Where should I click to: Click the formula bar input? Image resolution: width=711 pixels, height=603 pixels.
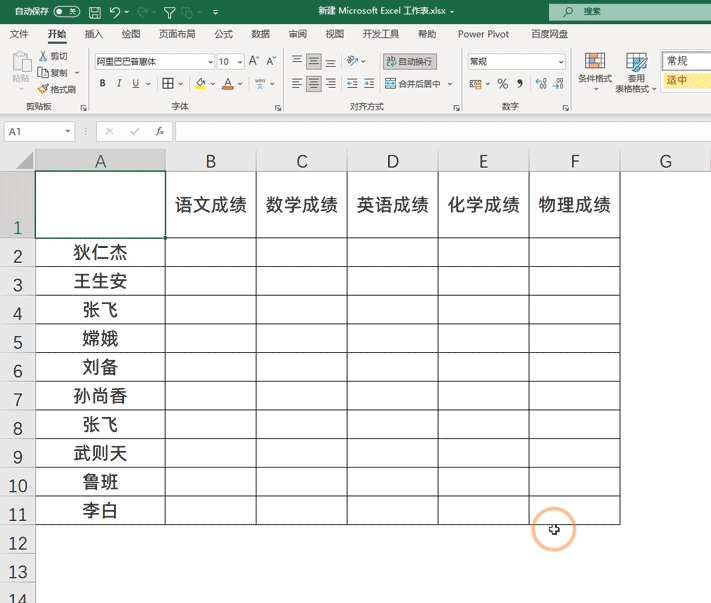pyautogui.click(x=443, y=131)
